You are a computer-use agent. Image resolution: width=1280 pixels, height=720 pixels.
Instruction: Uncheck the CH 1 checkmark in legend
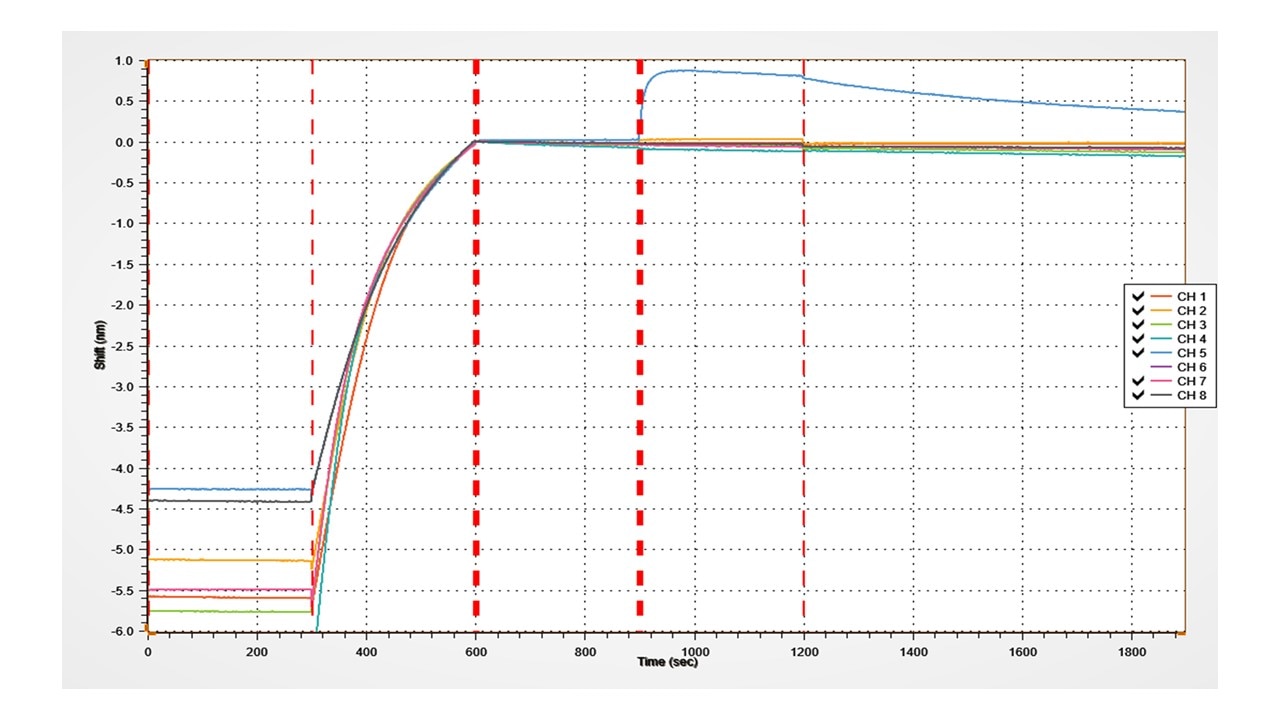coord(1138,297)
